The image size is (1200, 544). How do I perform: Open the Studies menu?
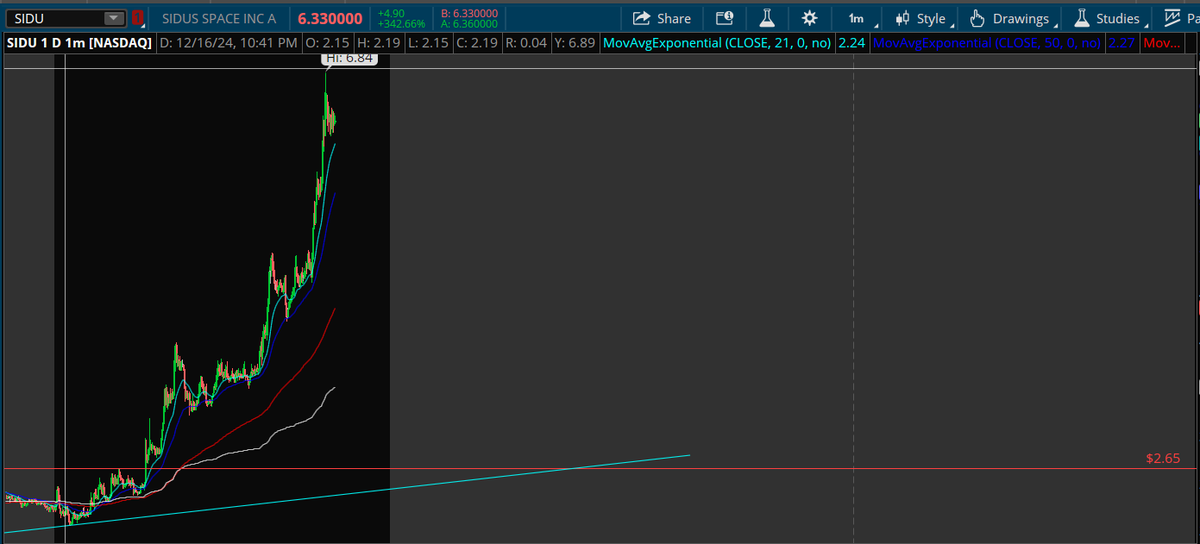(x=1108, y=18)
